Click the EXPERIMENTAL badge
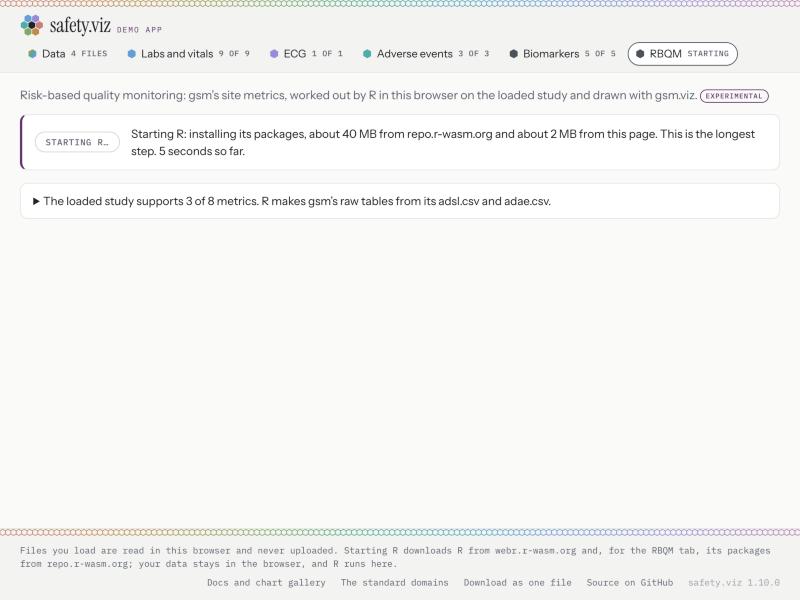 point(734,96)
